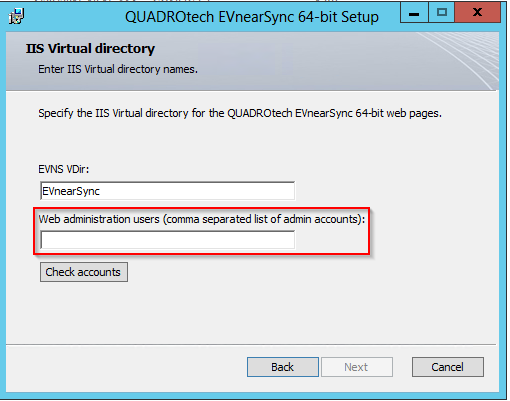Click the 'Enter IIS Virtual directory names' subtitle
Image resolution: width=510 pixels, height=401 pixels.
click(x=118, y=69)
